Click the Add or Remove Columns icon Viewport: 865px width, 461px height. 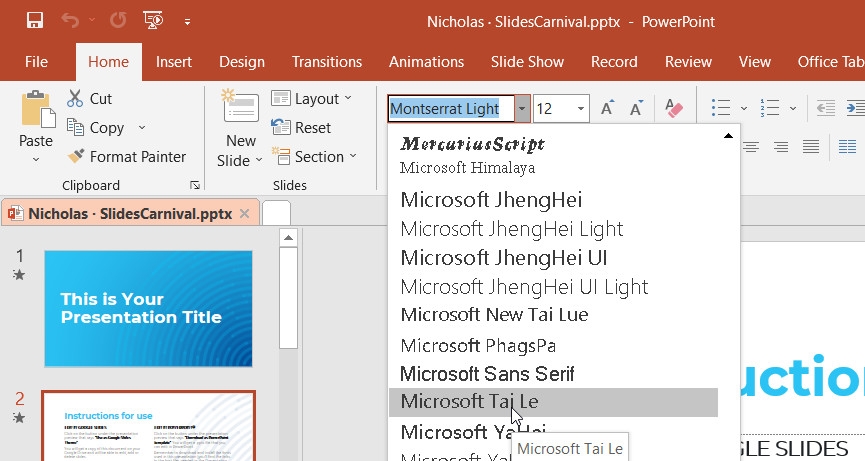coord(847,147)
